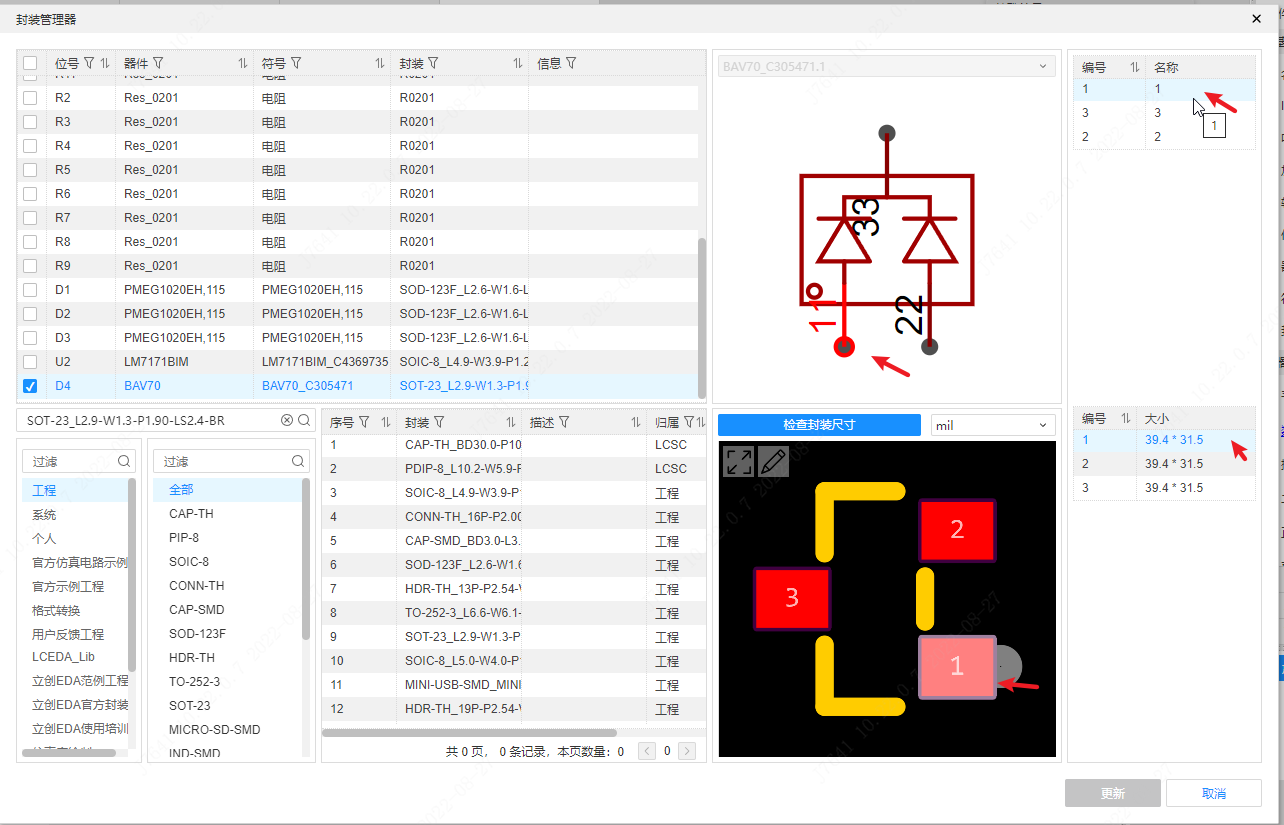This screenshot has height=825, width=1284.
Task: Open filter for 信息 column
Action: 571,63
